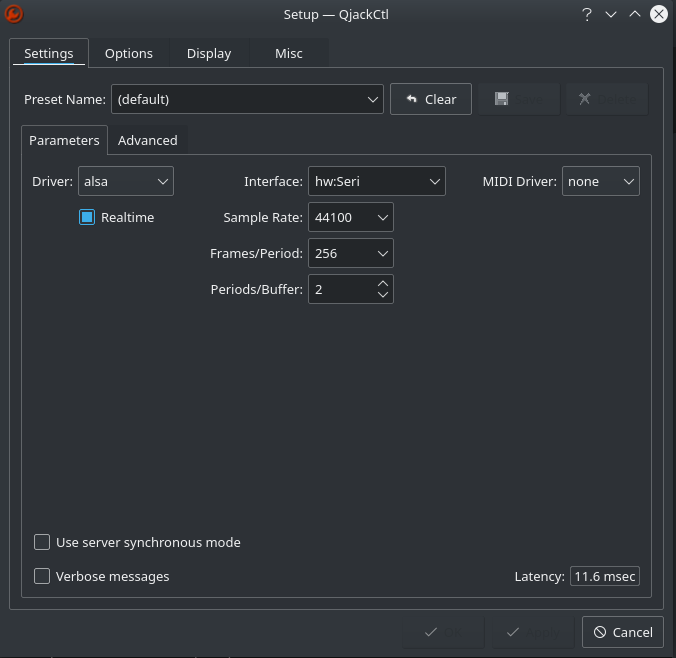This screenshot has width=676, height=658.
Task: Enable Use server synchronous mode
Action: point(42,542)
